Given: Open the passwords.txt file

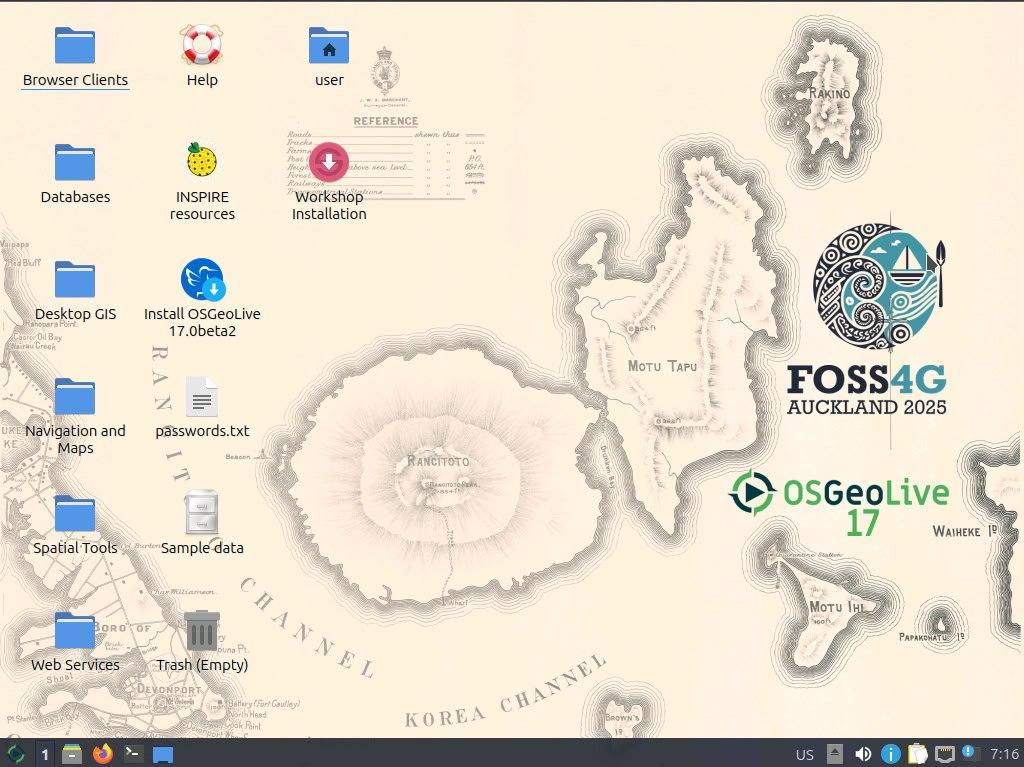Looking at the screenshot, I should coord(202,398).
